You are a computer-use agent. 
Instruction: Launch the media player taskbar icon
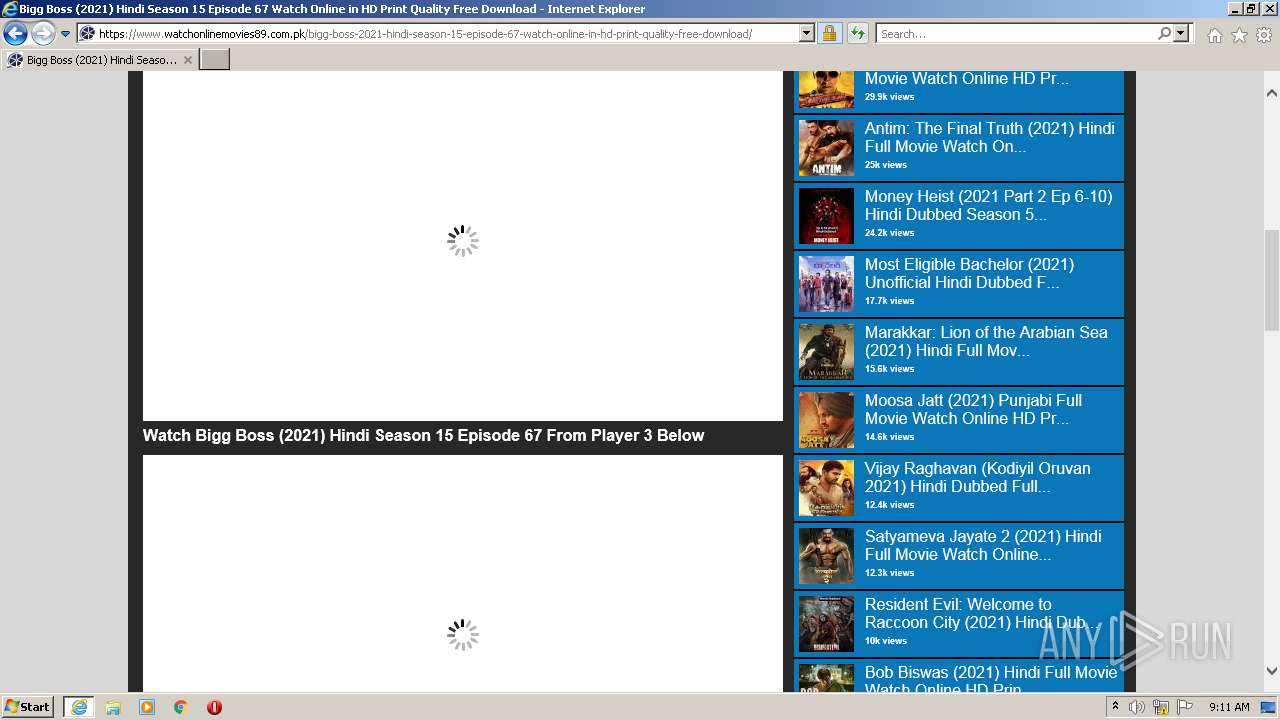tap(147, 707)
